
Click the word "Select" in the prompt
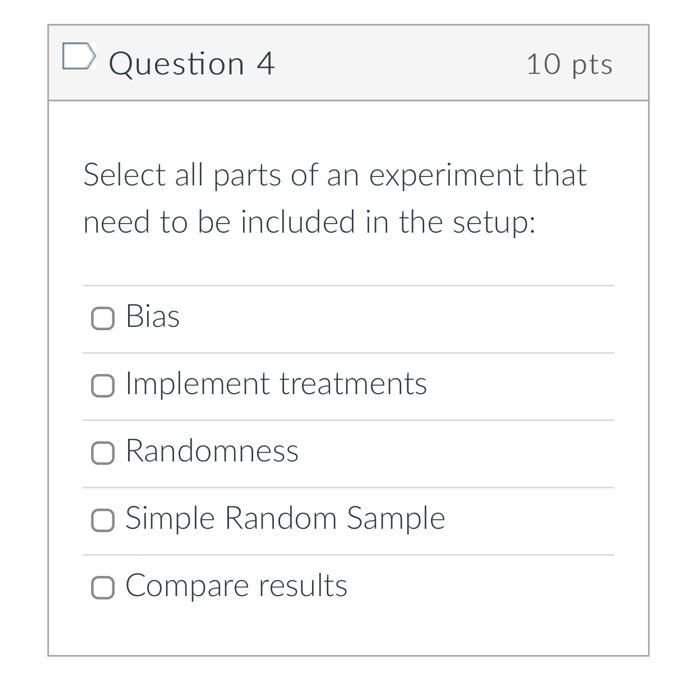click(125, 175)
